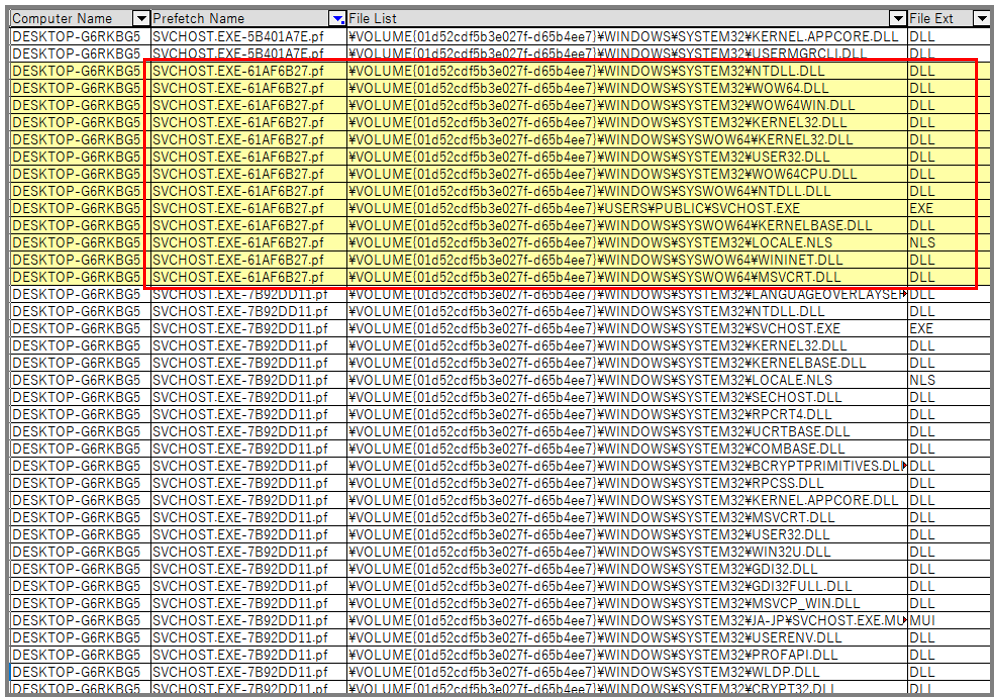
Task: Select the SYSWOW64\MSVCRT.DLL cell
Action: click(x=627, y=277)
